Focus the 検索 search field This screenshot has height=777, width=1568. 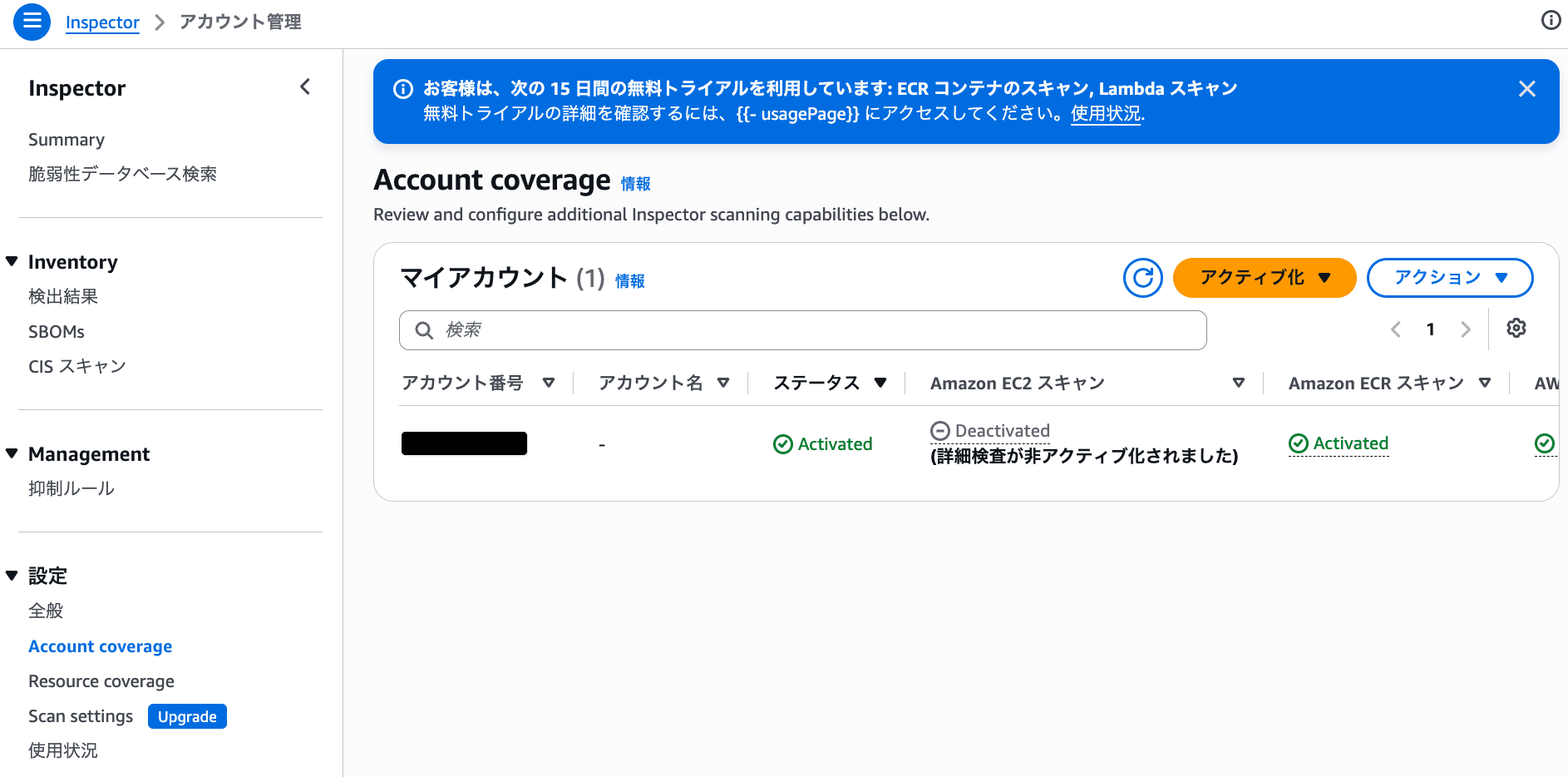[803, 330]
